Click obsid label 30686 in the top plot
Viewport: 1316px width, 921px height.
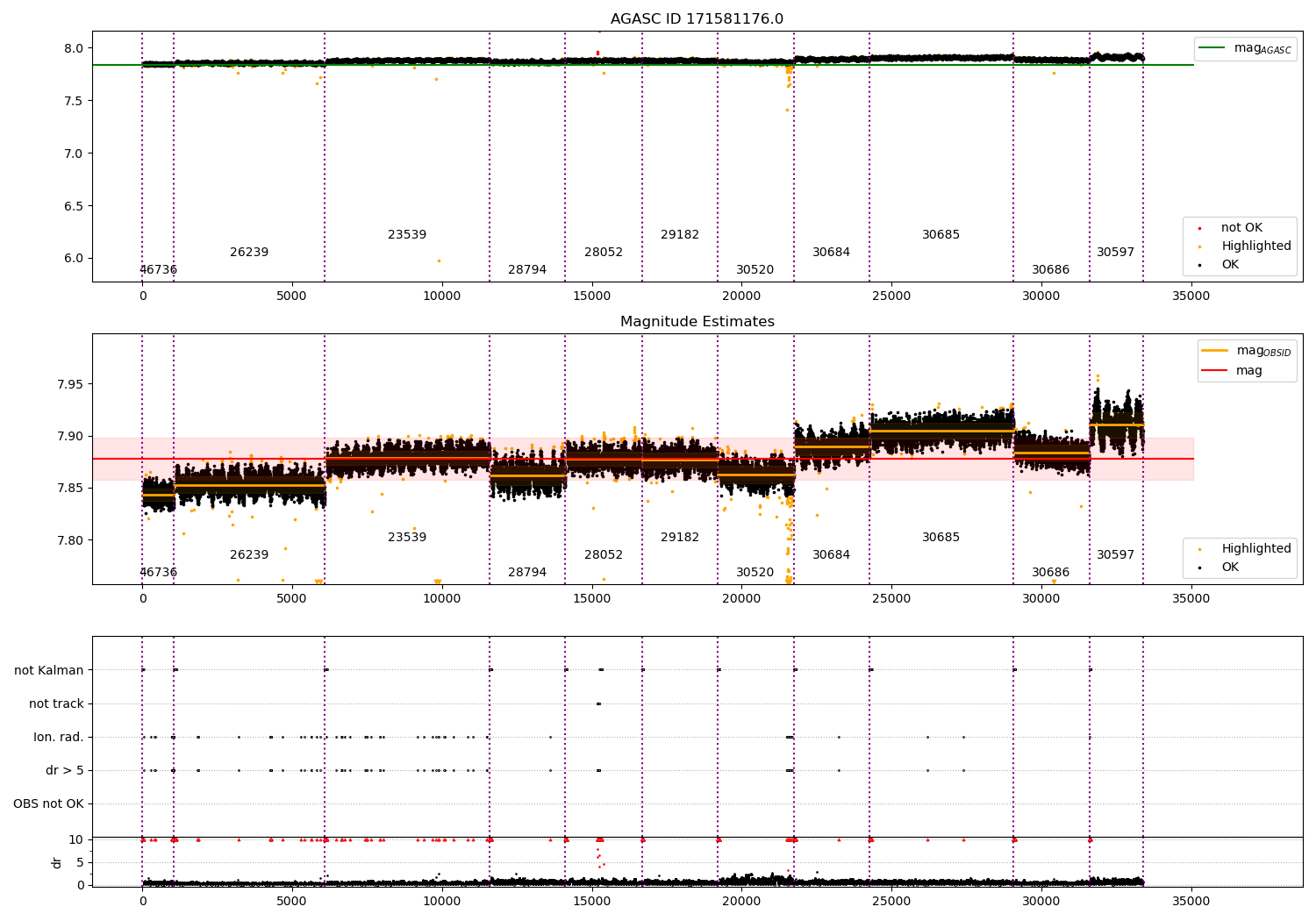[1051, 270]
